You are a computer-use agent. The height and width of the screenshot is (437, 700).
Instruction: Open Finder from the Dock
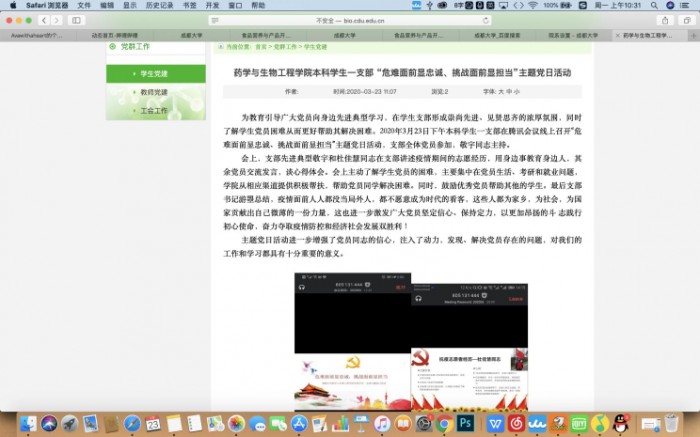click(x=28, y=423)
